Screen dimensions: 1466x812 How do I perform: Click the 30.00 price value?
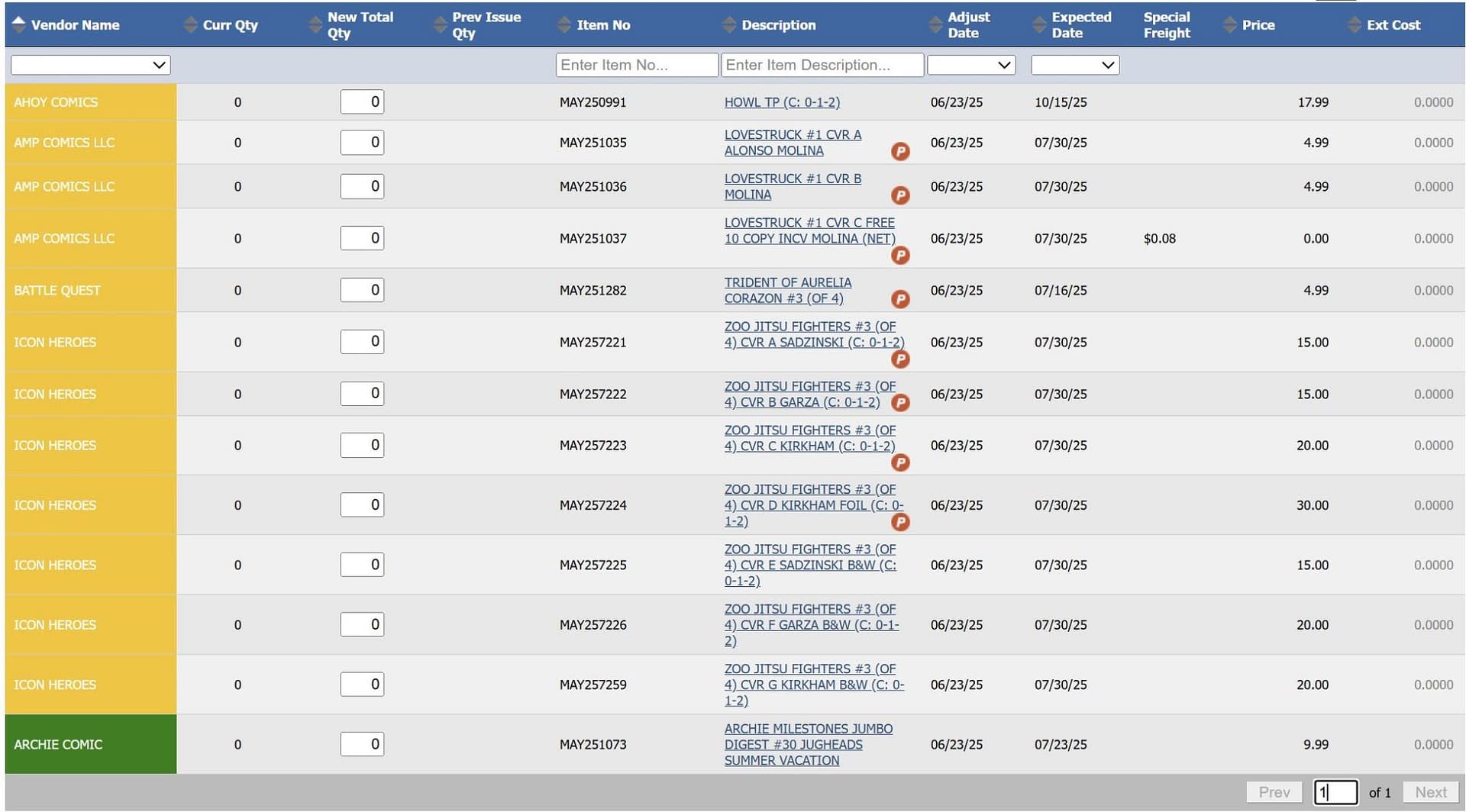click(x=1312, y=505)
